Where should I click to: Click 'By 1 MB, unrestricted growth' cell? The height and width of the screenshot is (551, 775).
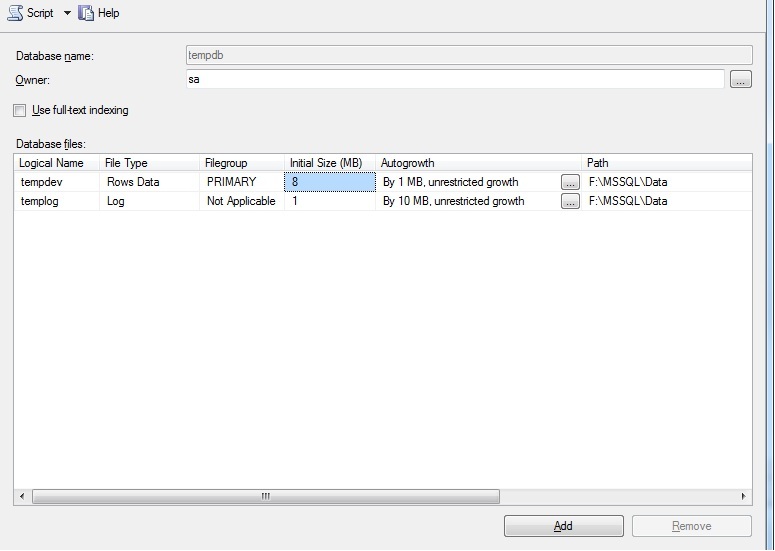pos(469,182)
